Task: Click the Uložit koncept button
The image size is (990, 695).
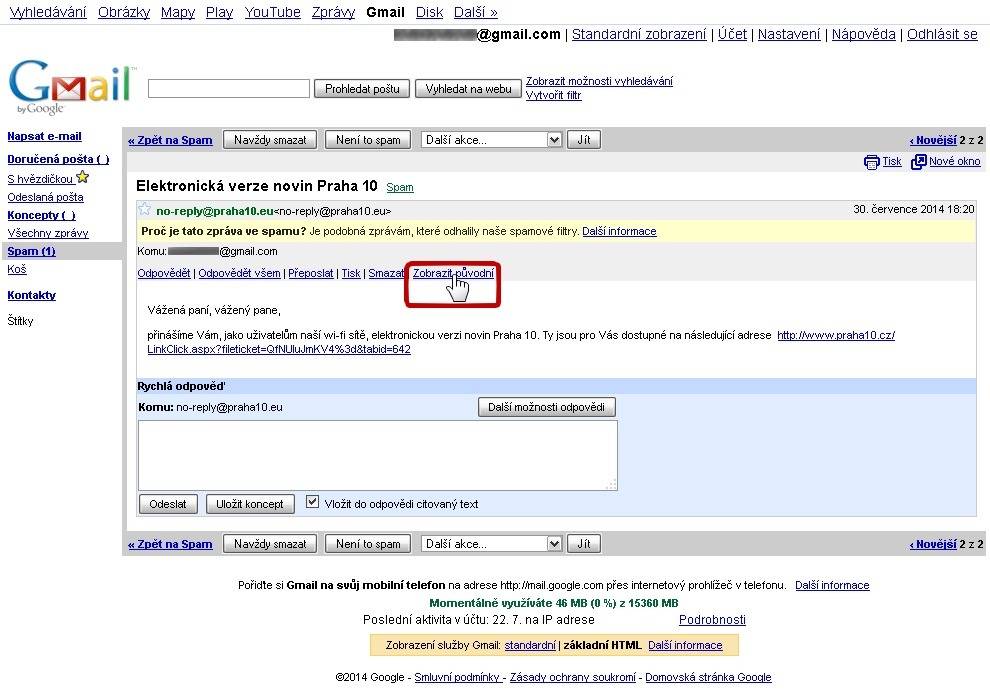Action: click(250, 504)
